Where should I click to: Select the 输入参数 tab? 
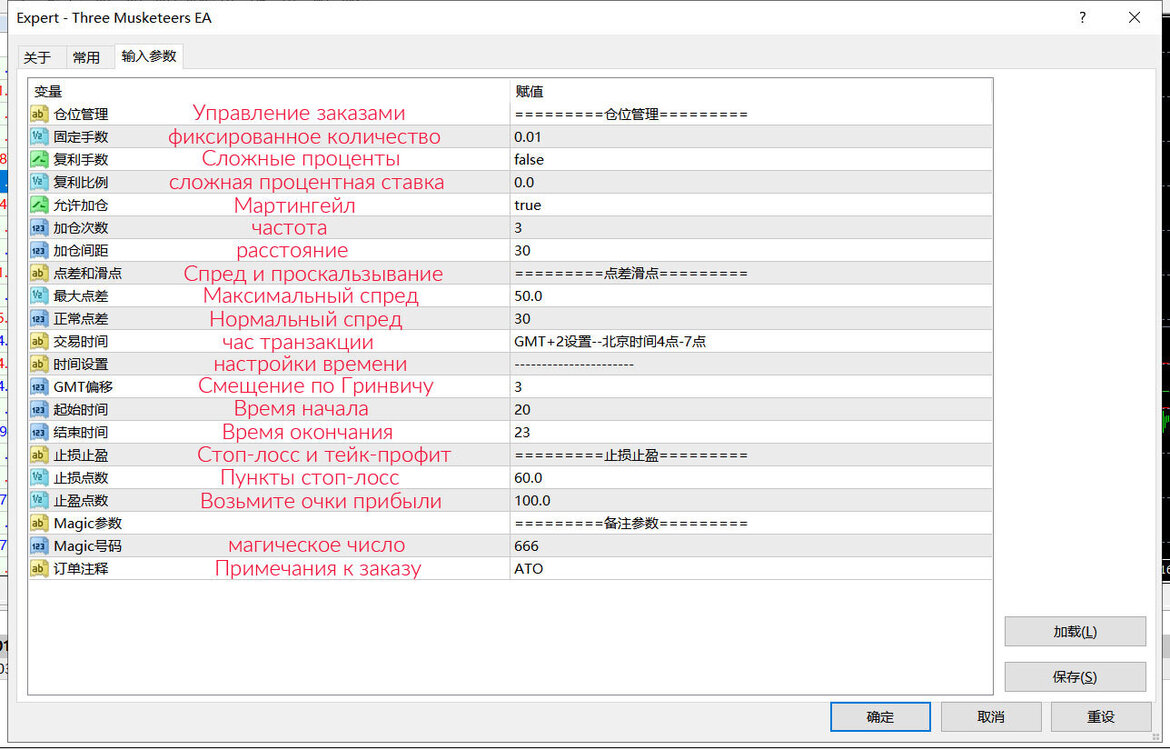(x=149, y=57)
